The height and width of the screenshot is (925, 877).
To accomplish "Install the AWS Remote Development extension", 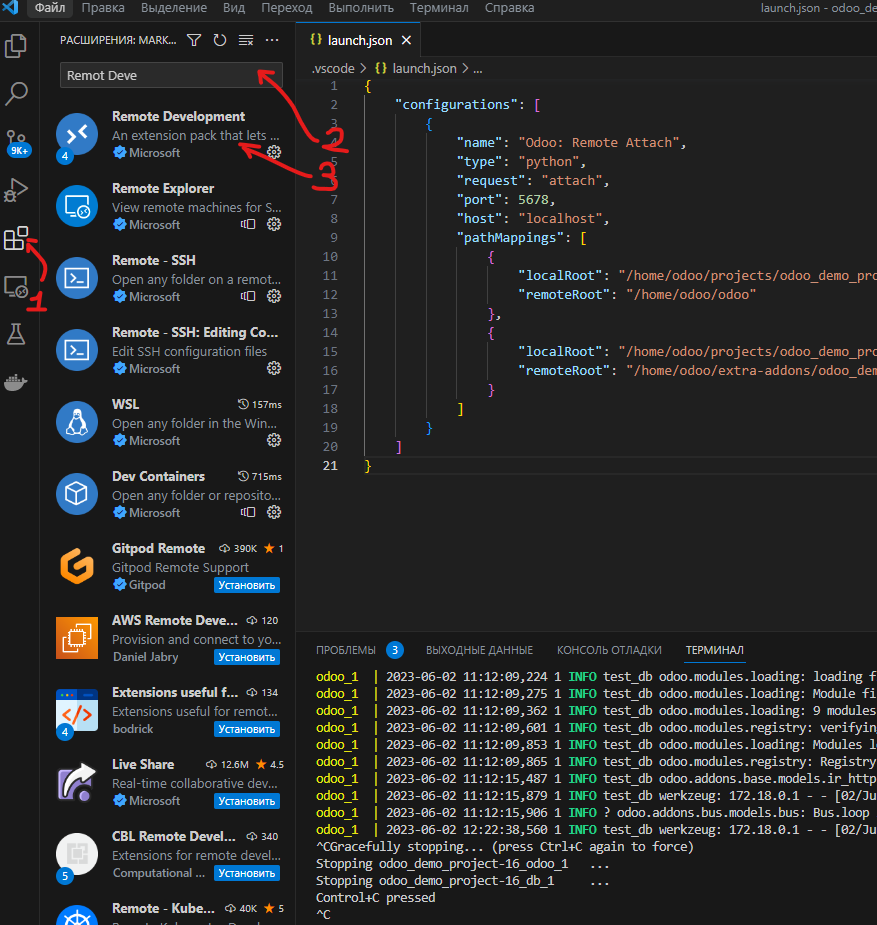I will tap(247, 657).
